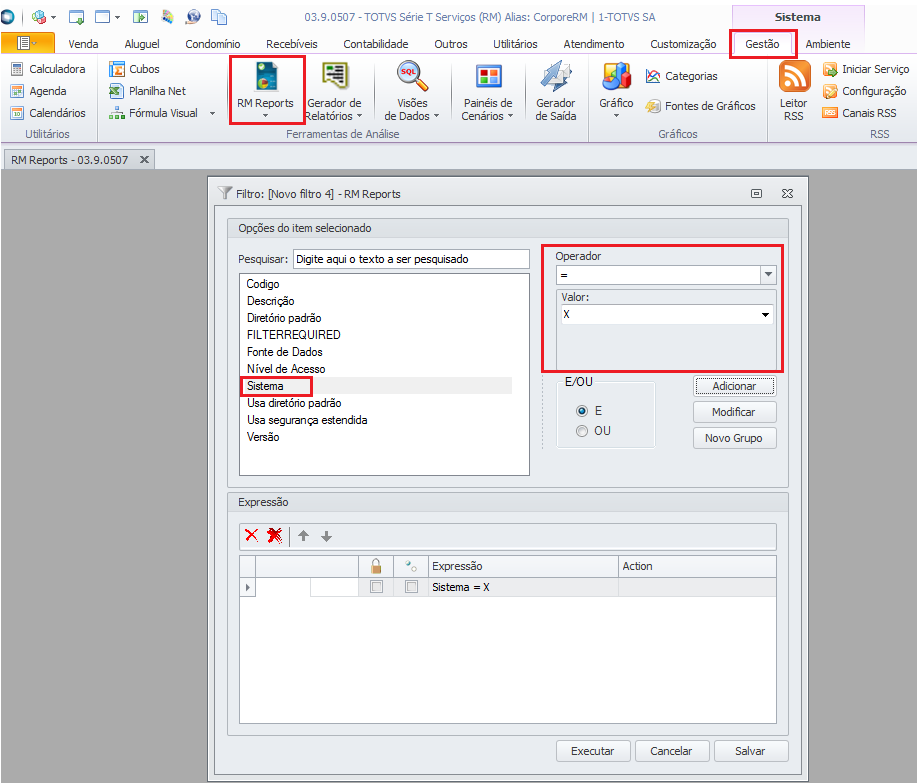
Task: Expand RM Reports dropdown arrow
Action: pyautogui.click(x=265, y=116)
